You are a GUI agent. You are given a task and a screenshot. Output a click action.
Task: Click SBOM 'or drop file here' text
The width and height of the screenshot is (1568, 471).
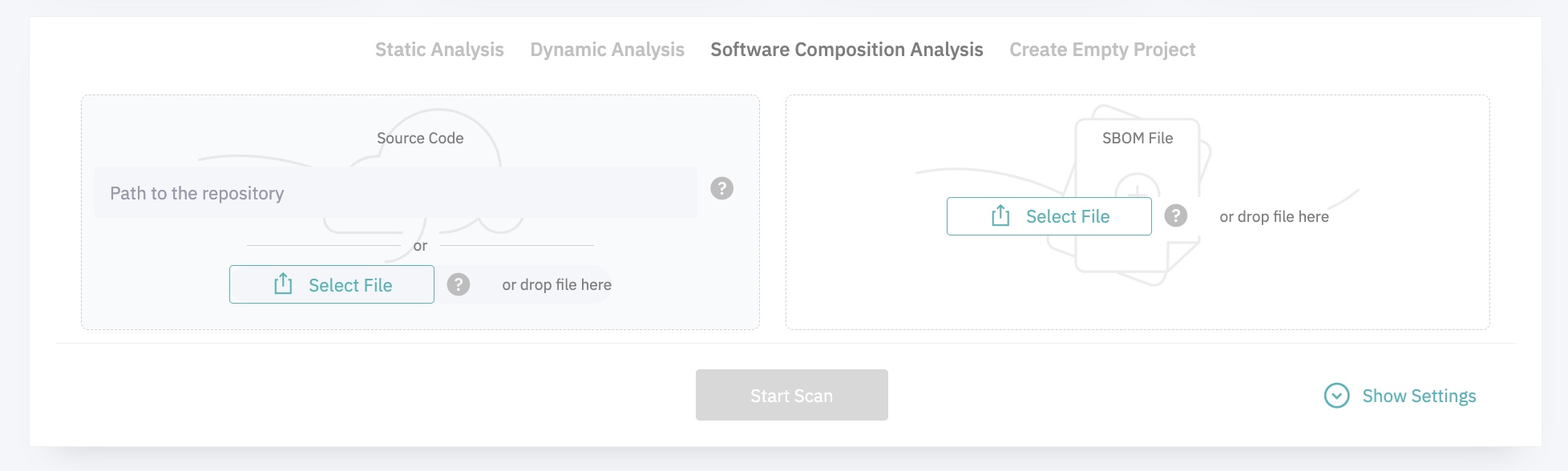[1274, 217]
